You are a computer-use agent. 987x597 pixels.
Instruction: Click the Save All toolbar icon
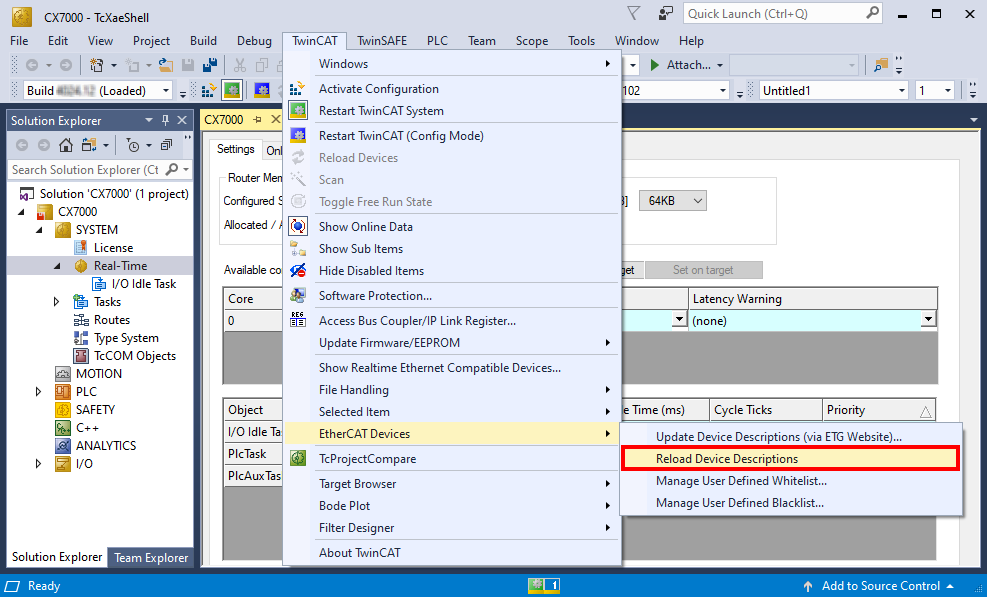coord(210,65)
